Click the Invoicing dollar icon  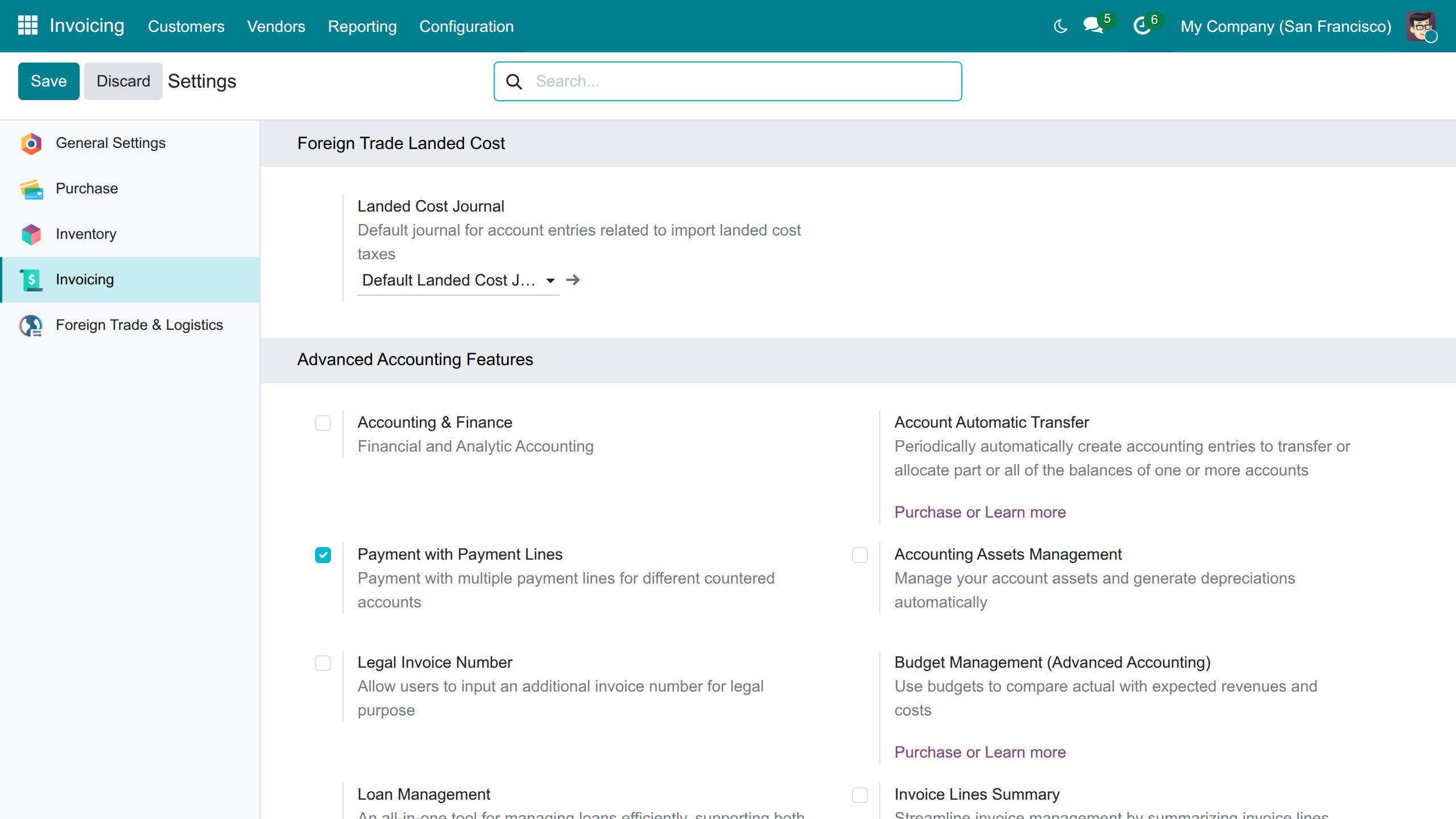pyautogui.click(x=31, y=280)
